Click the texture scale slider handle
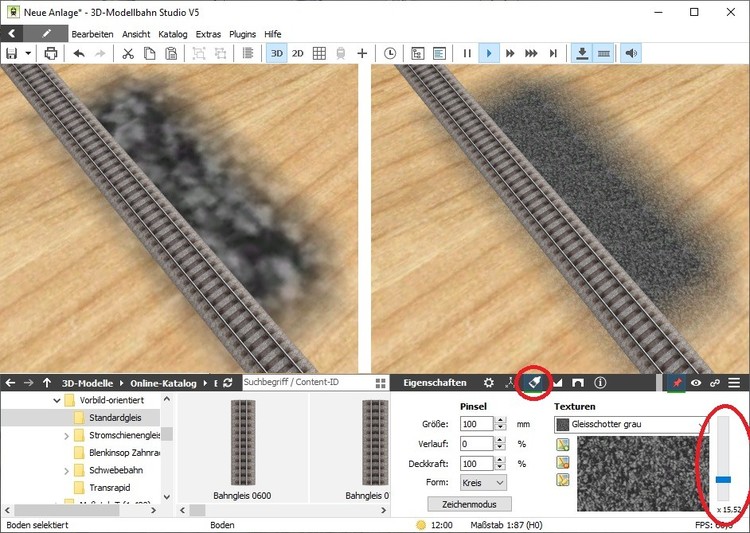 (x=724, y=480)
